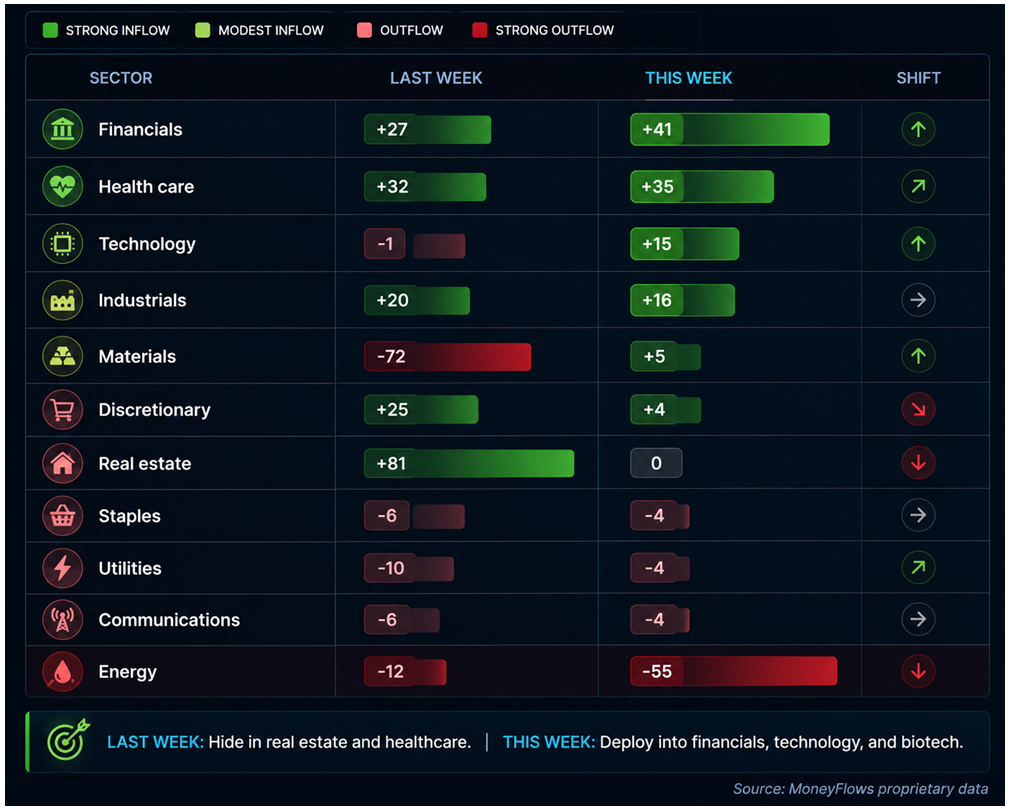
Task: Click the Real estate house icon
Action: [63, 463]
